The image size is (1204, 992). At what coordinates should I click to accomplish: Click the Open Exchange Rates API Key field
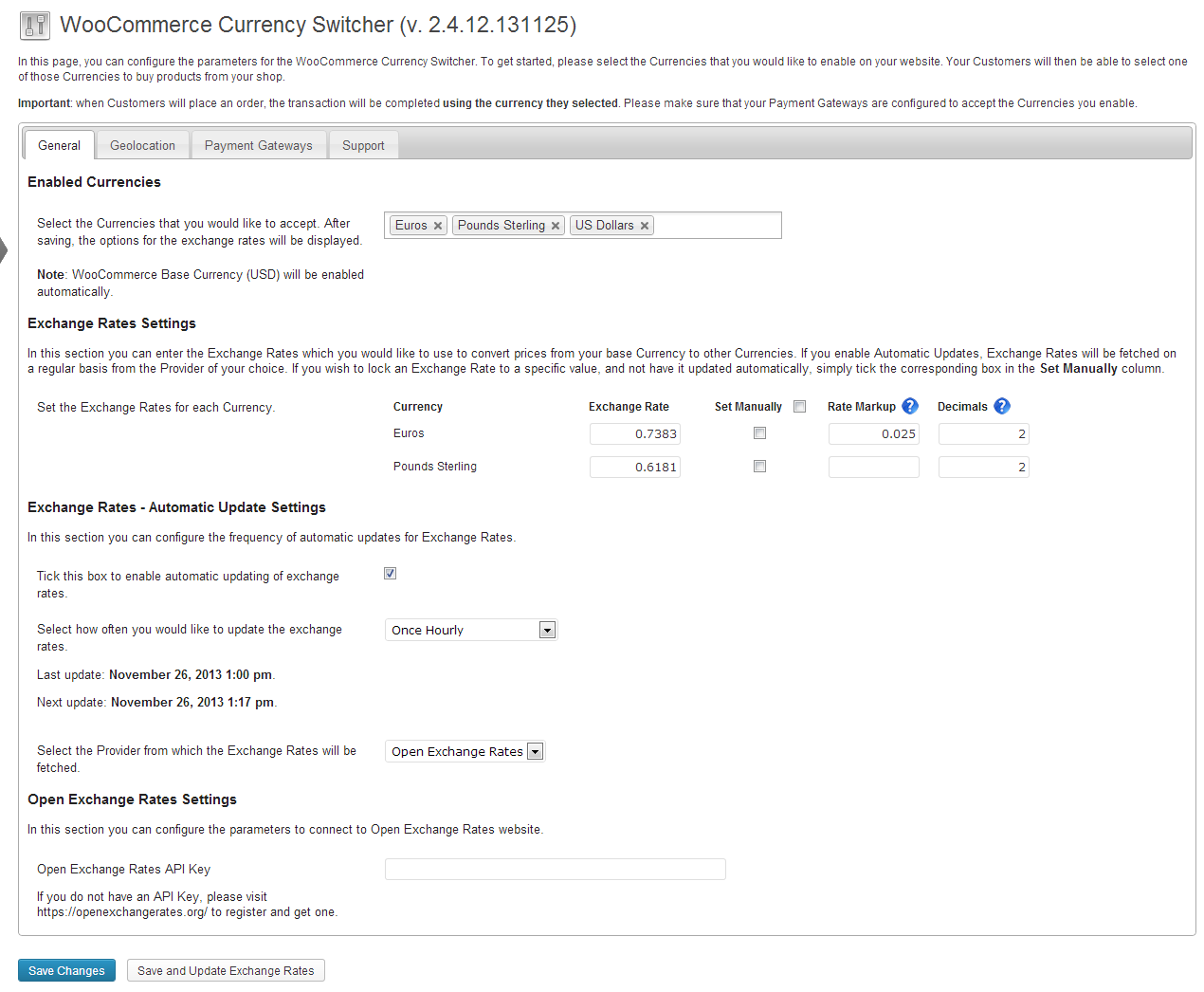[556, 870]
